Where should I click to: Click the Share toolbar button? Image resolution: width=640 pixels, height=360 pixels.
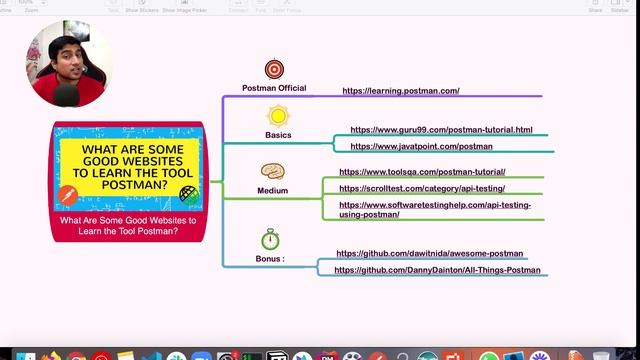click(596, 7)
